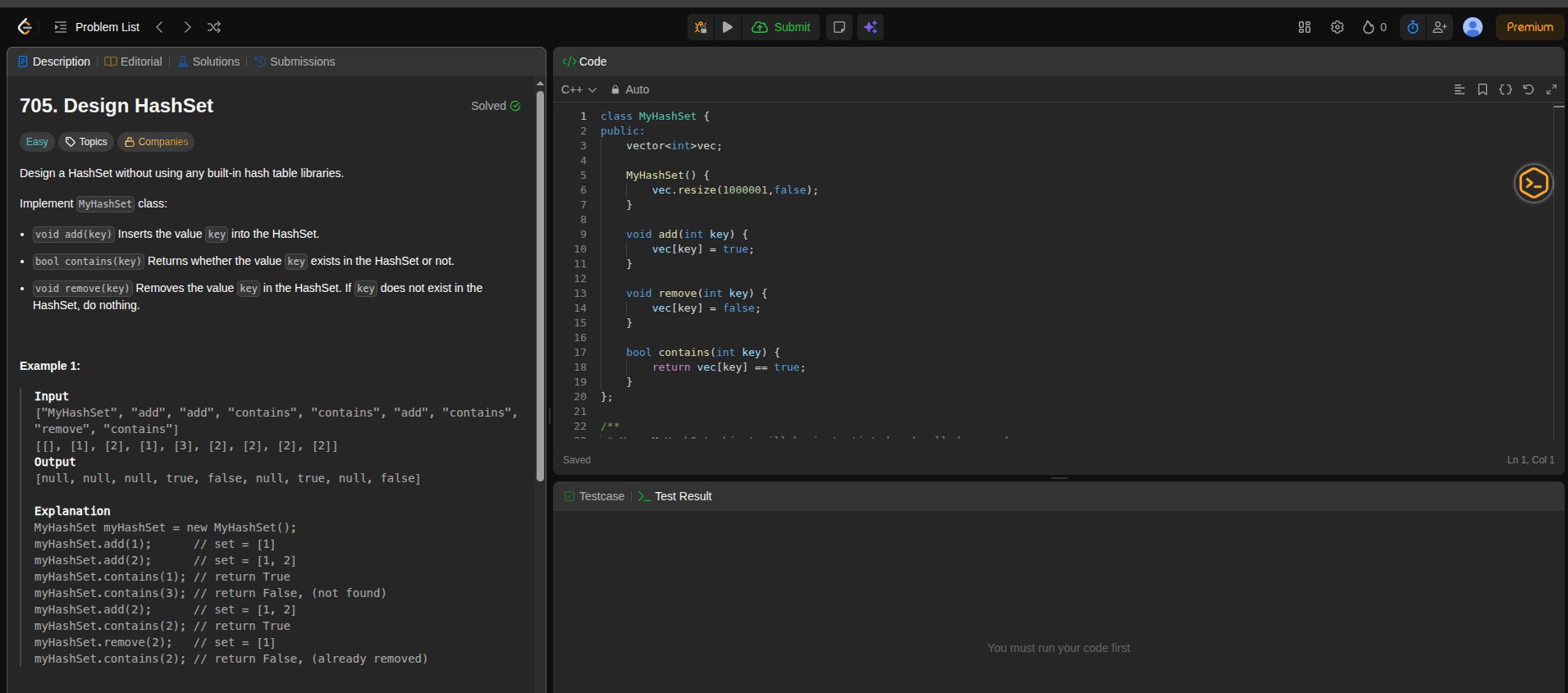Click the debug icon beside Run
The height and width of the screenshot is (693, 1568).
tap(701, 27)
